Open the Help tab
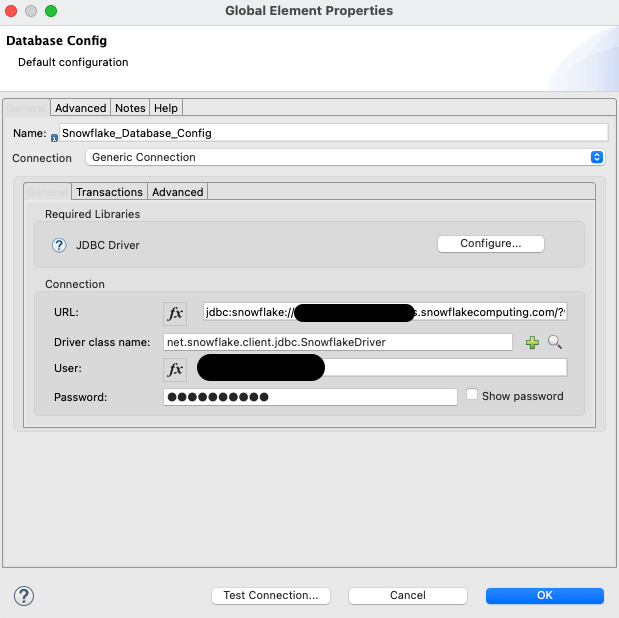Image resolution: width=619 pixels, height=618 pixels. point(165,108)
